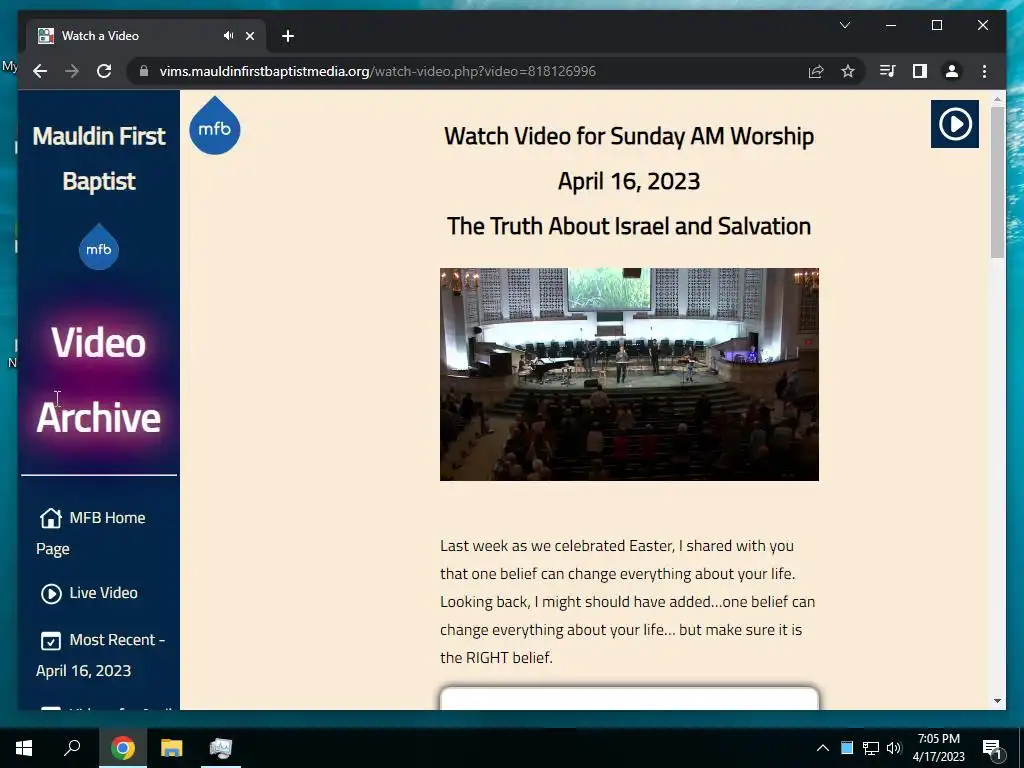Click the Video Archive heading in sidebar

click(x=99, y=380)
